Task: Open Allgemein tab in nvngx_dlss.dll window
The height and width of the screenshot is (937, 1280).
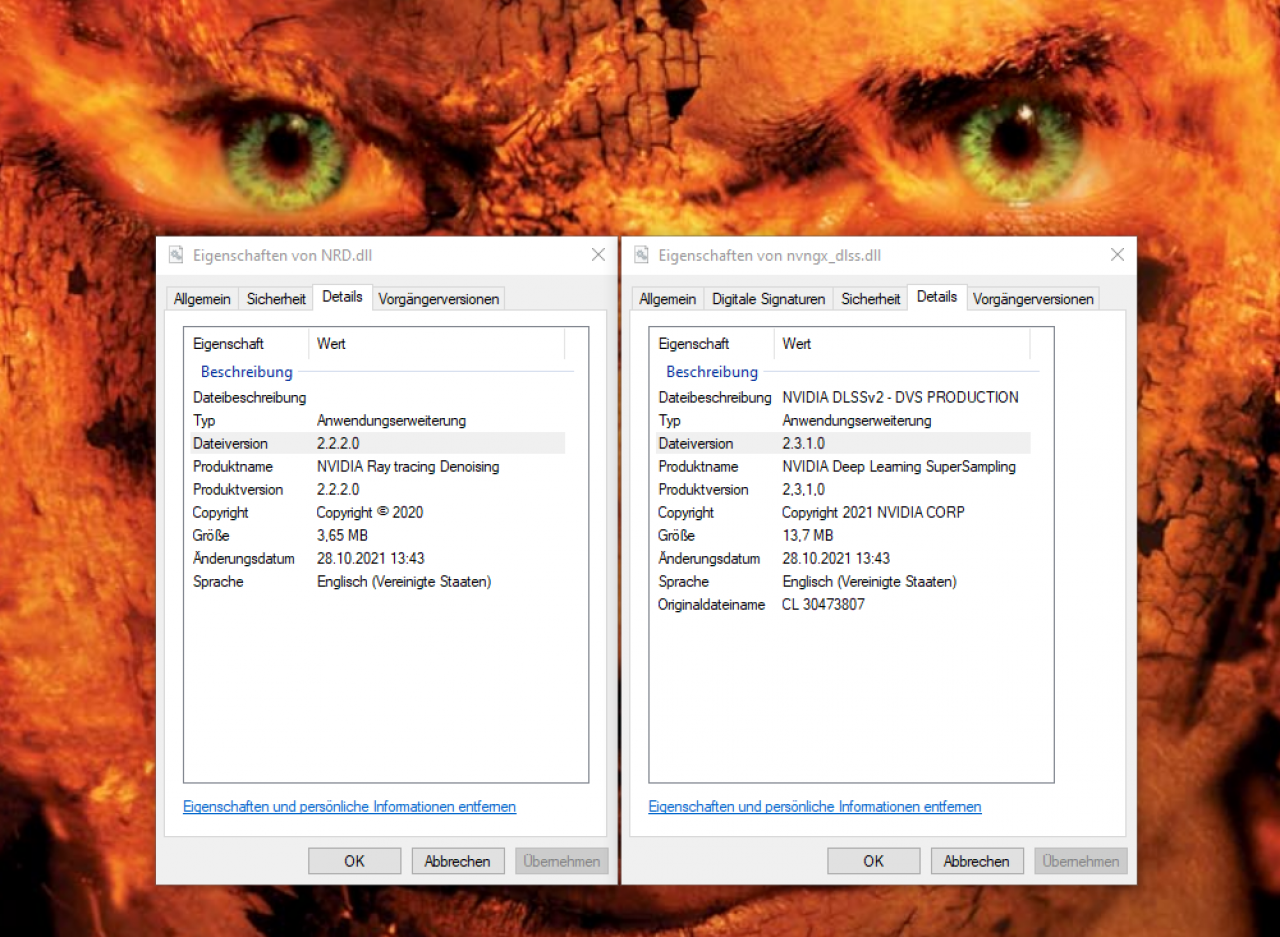Action: [x=668, y=299]
